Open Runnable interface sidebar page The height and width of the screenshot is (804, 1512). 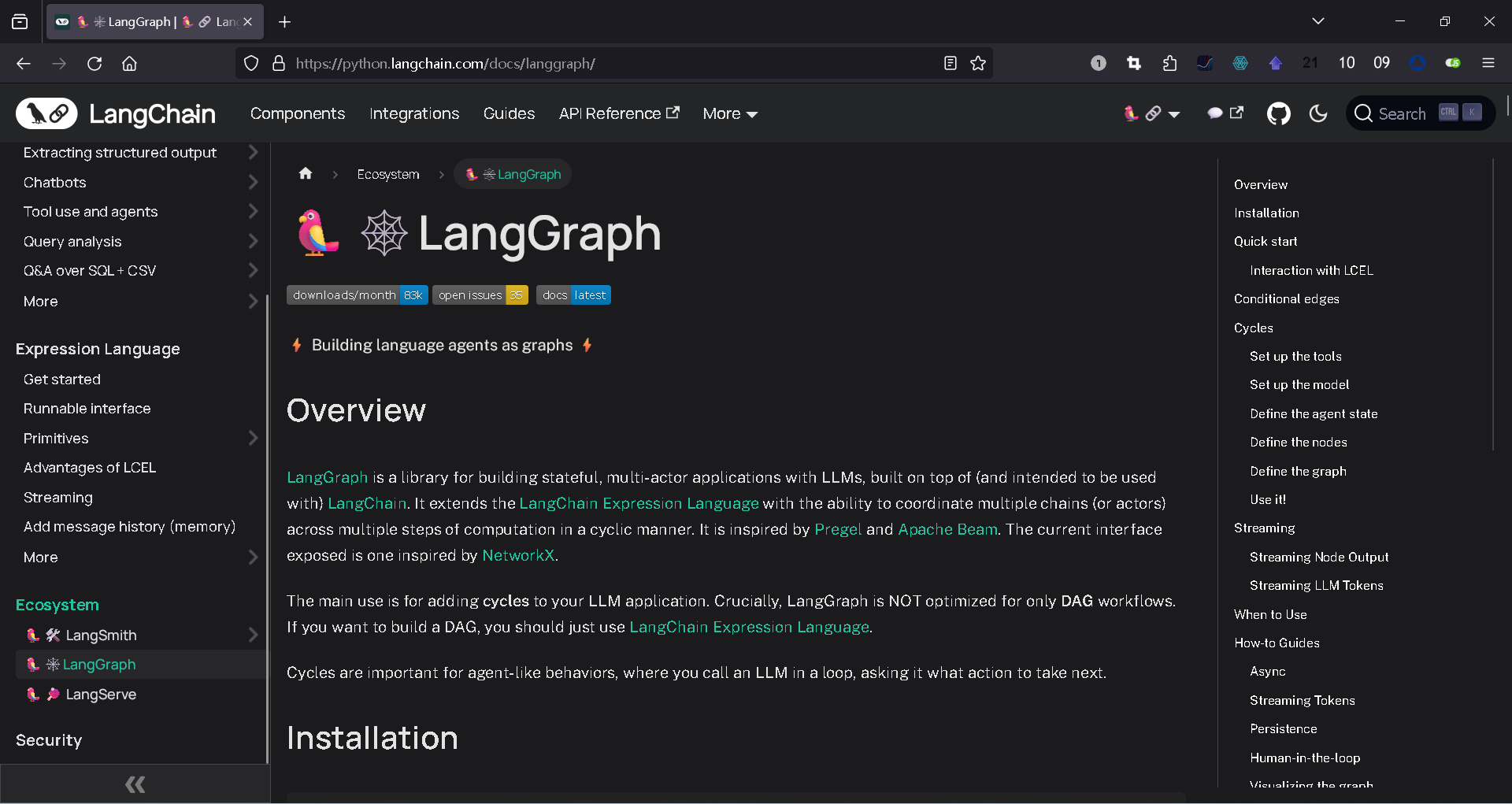(x=87, y=408)
